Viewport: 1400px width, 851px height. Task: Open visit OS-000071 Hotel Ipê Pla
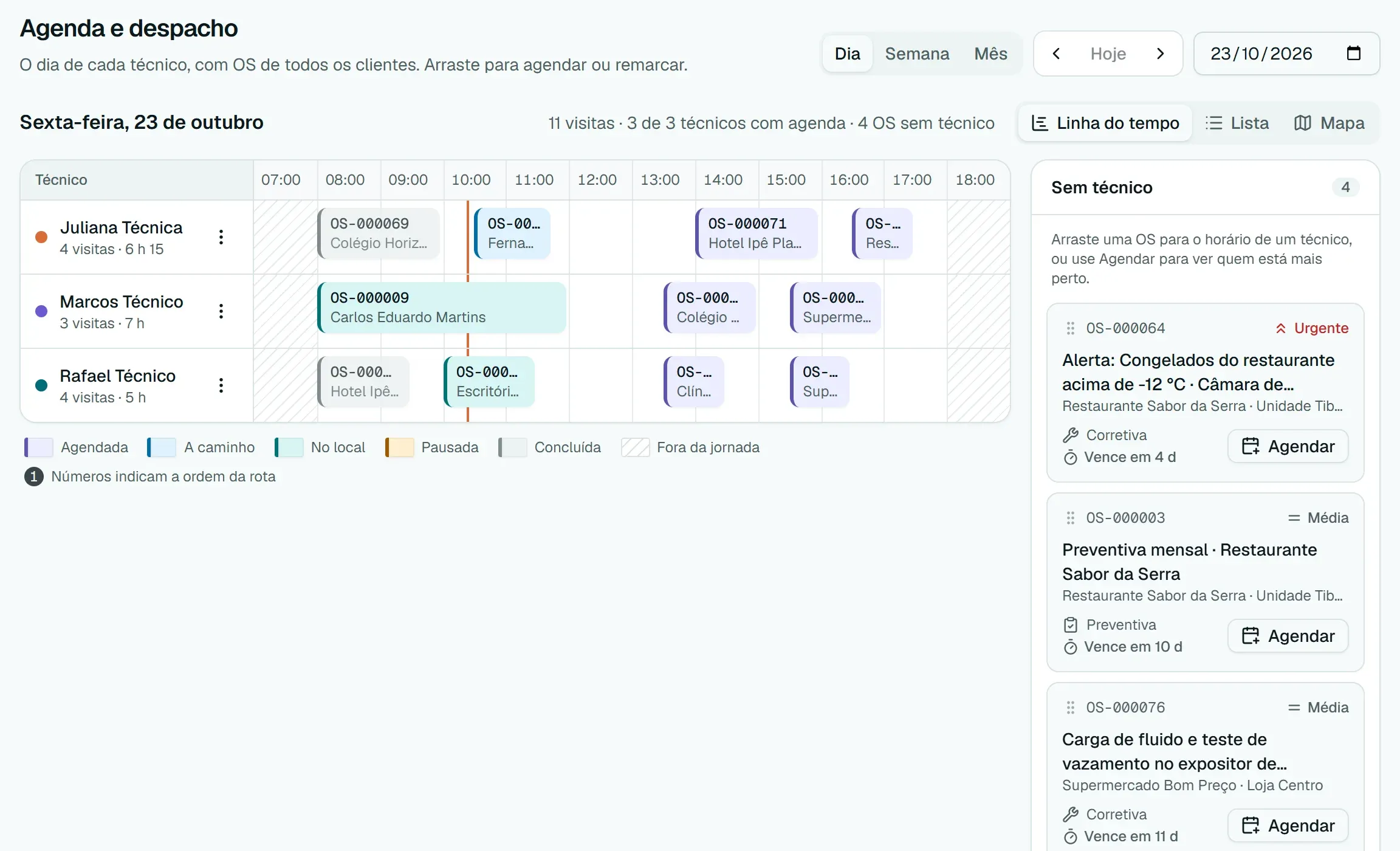[757, 233]
